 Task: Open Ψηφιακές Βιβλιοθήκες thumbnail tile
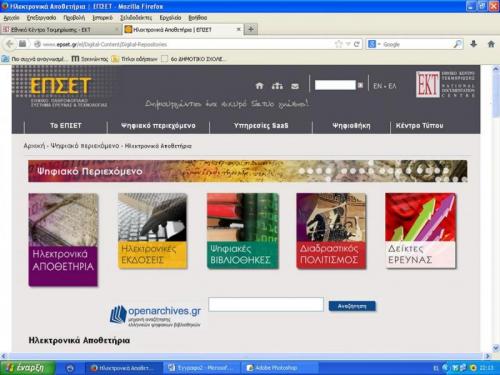243,231
